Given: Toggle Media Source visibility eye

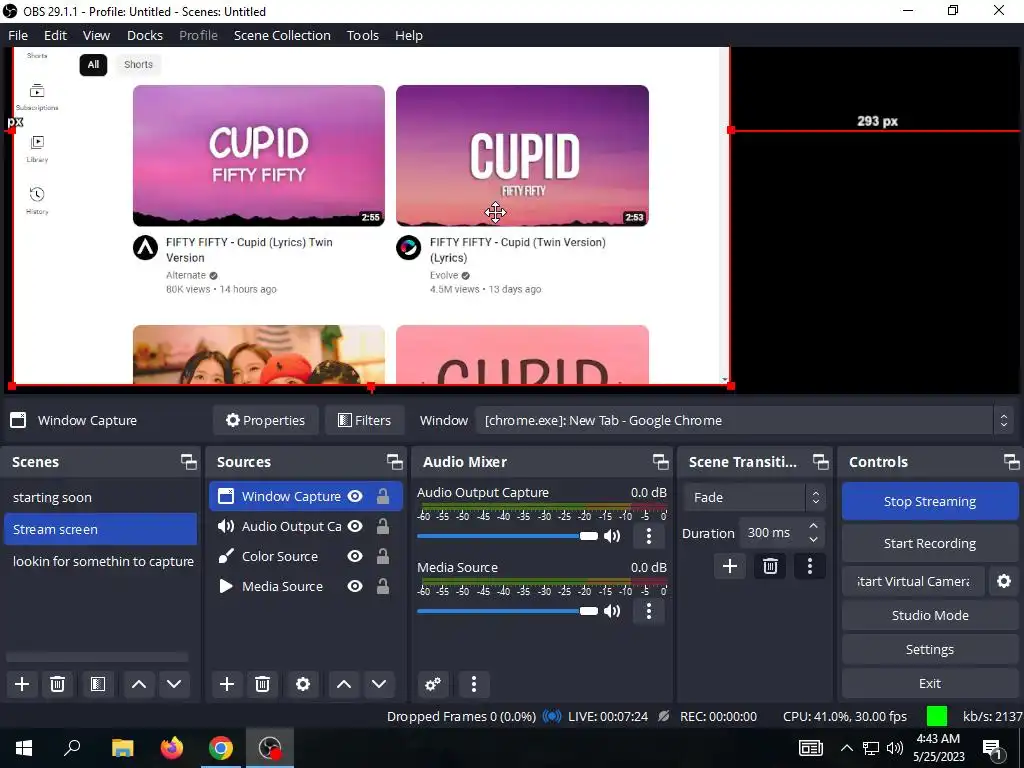Looking at the screenshot, I should click(355, 586).
